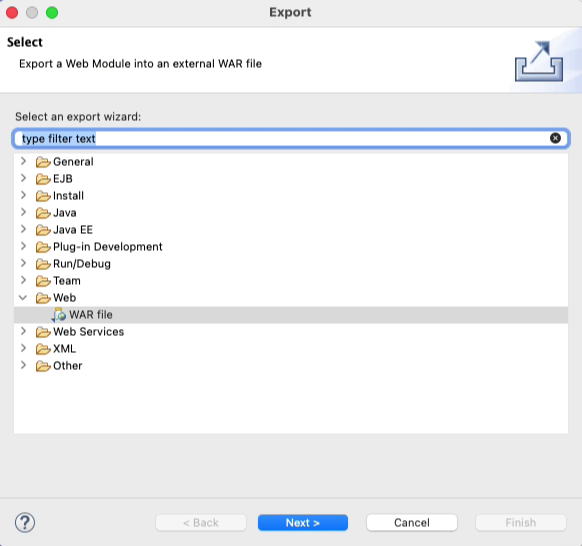The height and width of the screenshot is (546, 582).
Task: Select the Team label
Action: click(67, 281)
